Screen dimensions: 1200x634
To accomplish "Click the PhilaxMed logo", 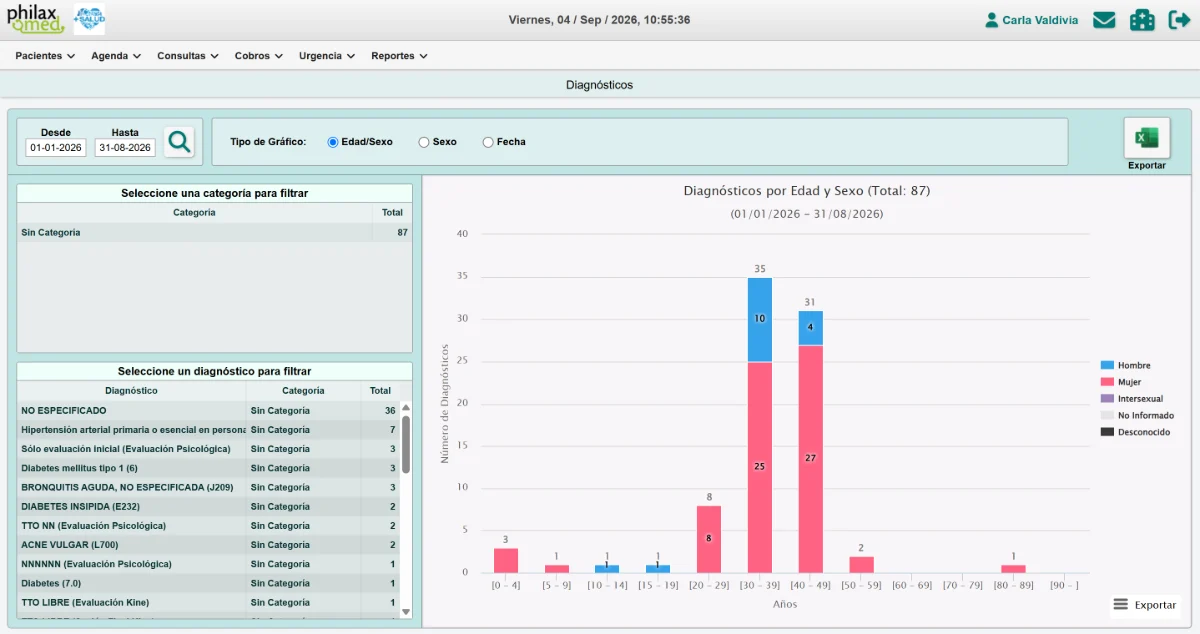I will [x=35, y=19].
